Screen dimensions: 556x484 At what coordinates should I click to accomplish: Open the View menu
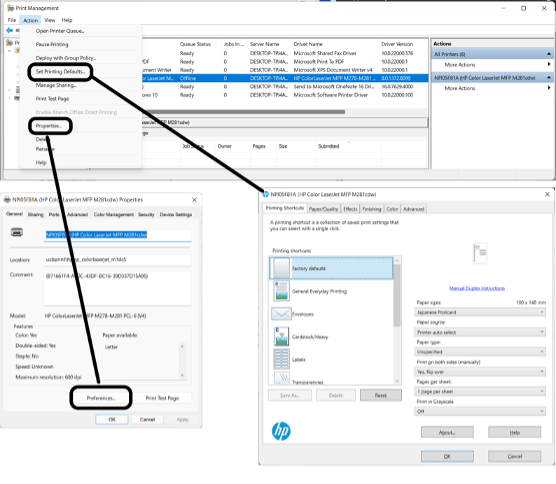[50, 20]
